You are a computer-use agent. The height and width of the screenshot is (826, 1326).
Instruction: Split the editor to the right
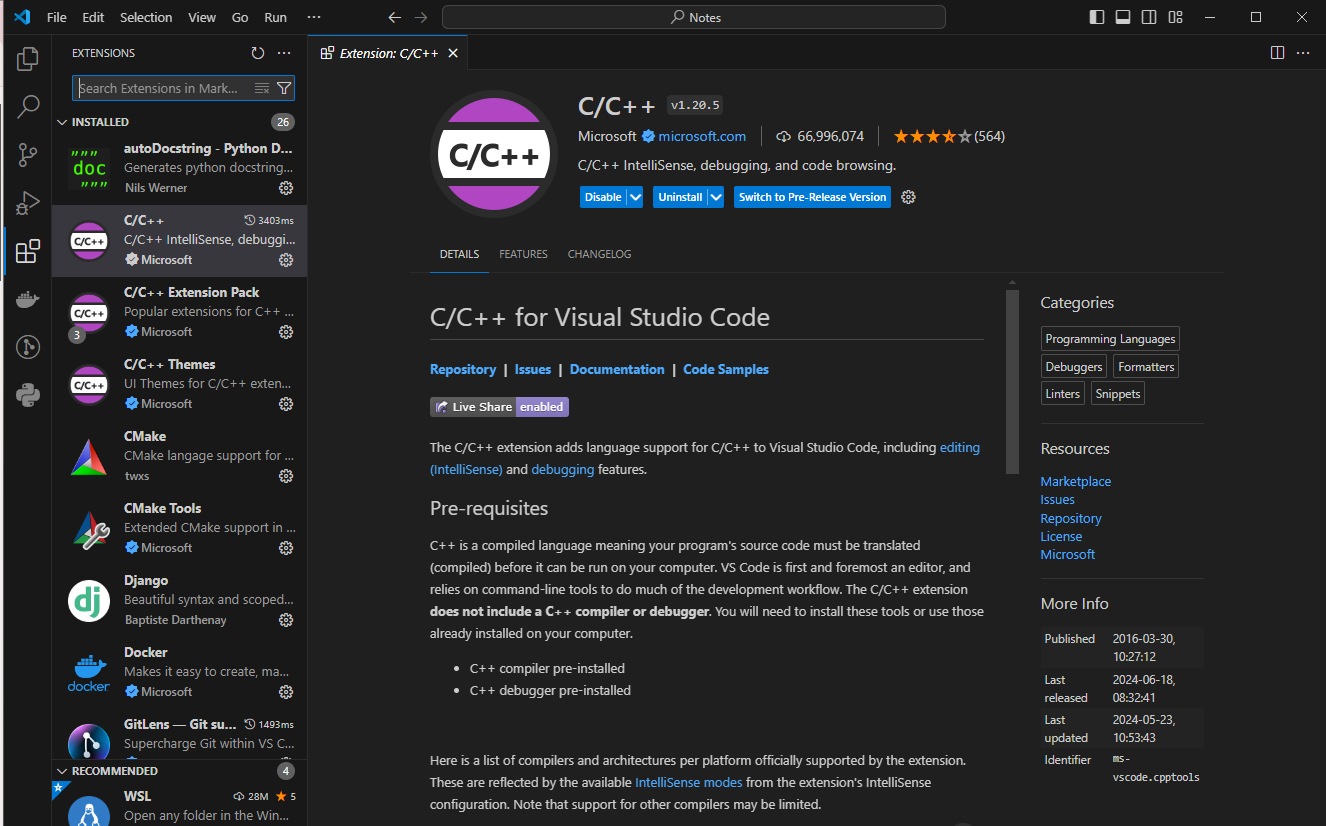tap(1277, 53)
